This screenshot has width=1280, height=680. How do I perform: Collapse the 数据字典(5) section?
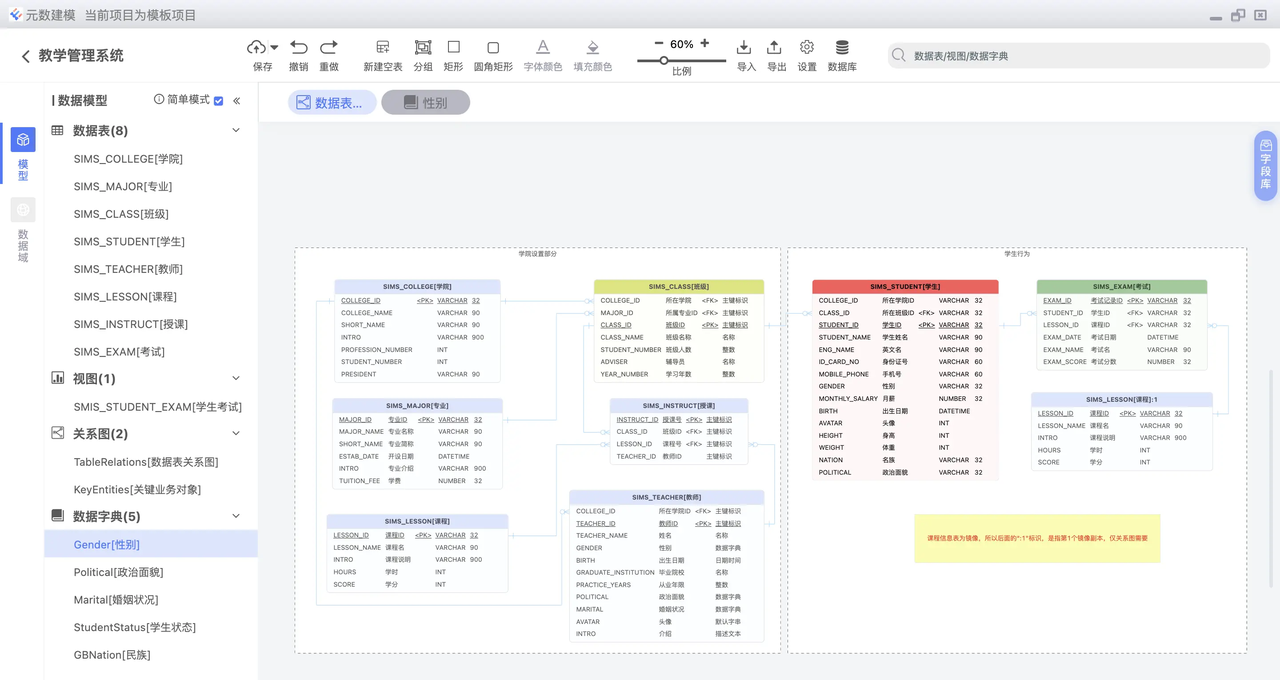tap(235, 515)
